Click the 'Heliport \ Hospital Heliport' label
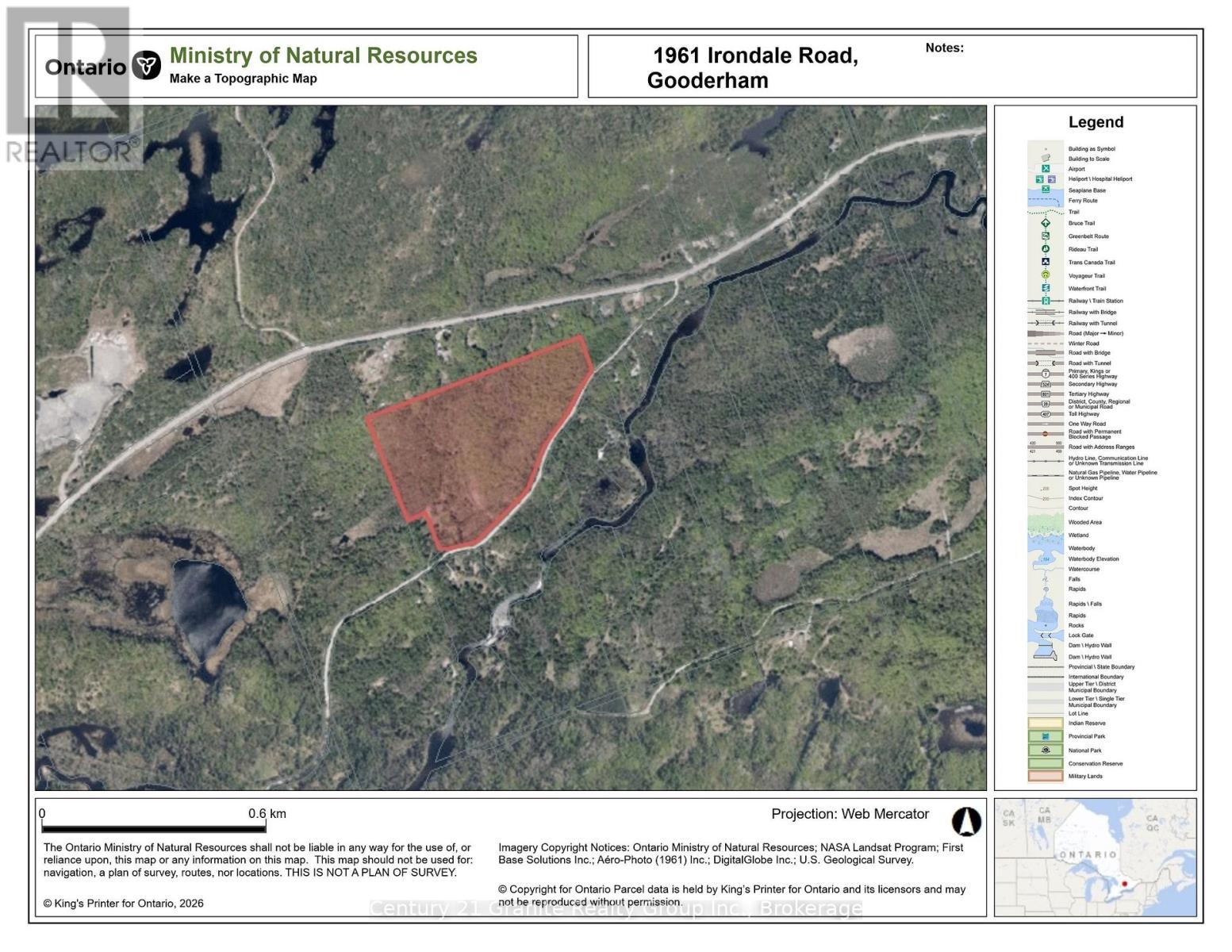Screen dimensions: 1232x952 pyautogui.click(x=1100, y=179)
